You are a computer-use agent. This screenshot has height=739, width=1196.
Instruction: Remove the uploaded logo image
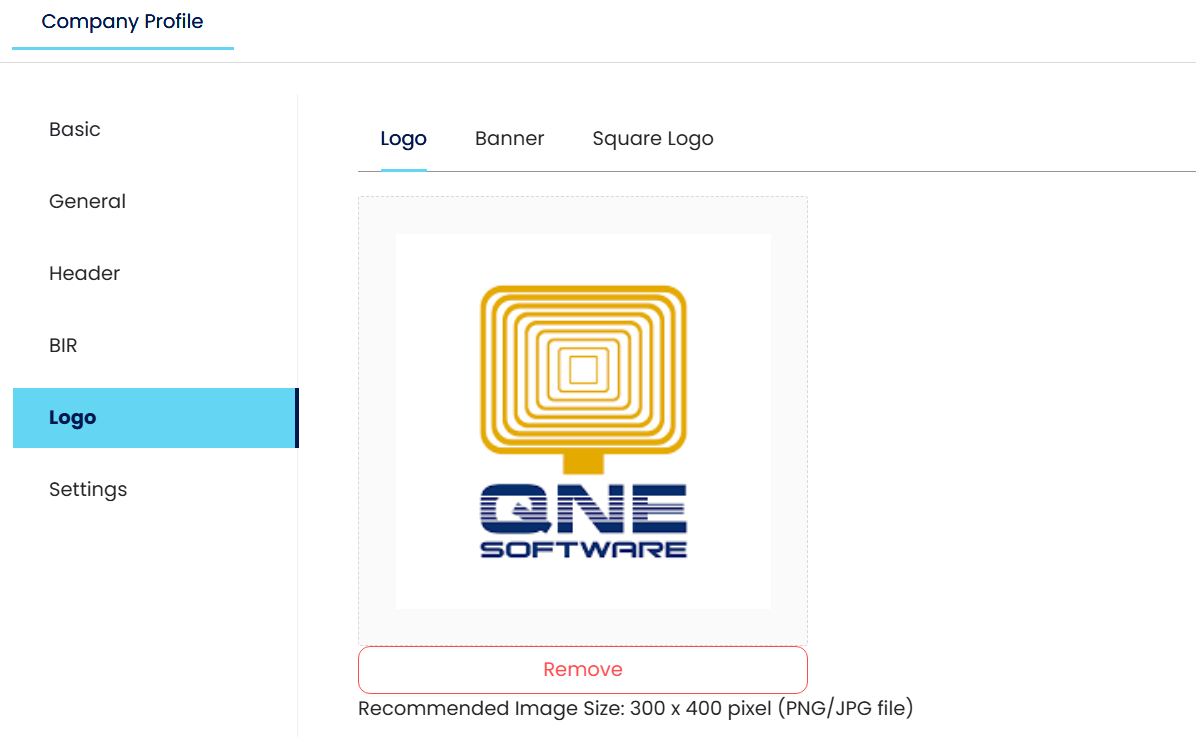tap(583, 670)
